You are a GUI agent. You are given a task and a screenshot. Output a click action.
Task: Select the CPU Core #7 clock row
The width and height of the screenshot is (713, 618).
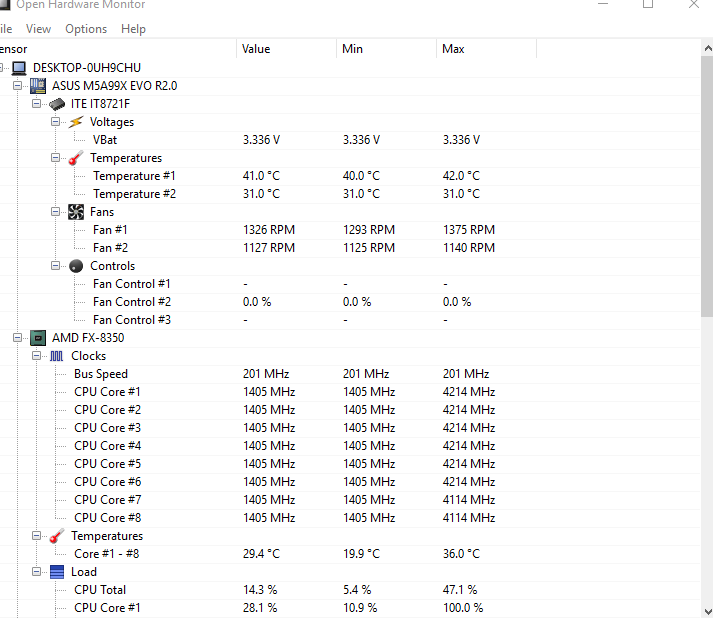tap(350, 500)
